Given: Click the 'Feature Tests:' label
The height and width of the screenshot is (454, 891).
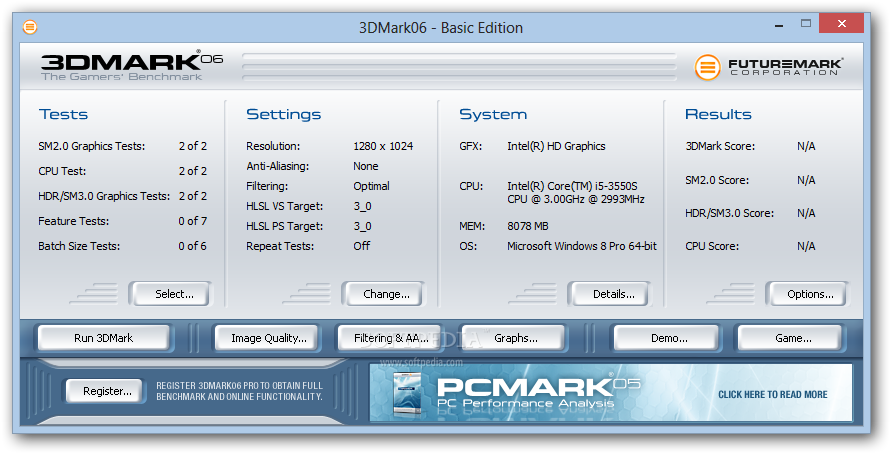Looking at the screenshot, I should [73, 221].
